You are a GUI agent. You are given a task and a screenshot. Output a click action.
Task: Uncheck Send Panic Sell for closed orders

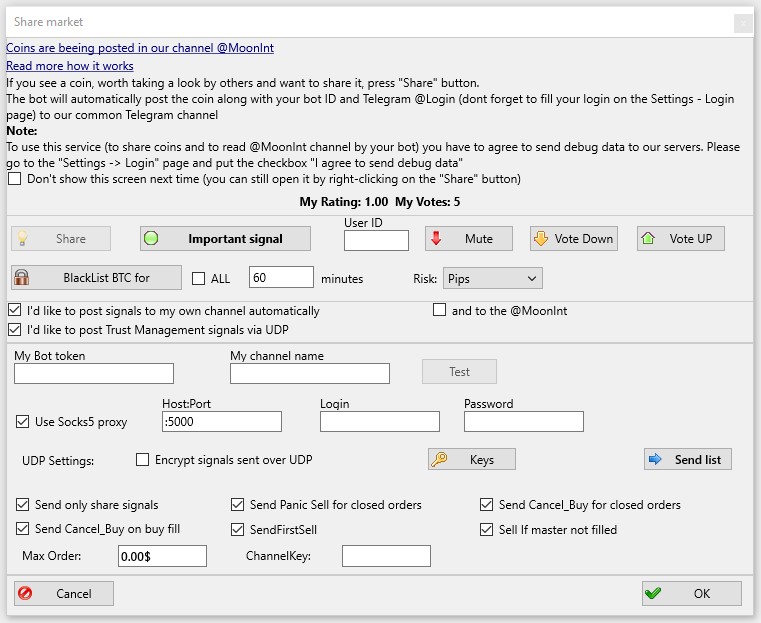(x=238, y=505)
